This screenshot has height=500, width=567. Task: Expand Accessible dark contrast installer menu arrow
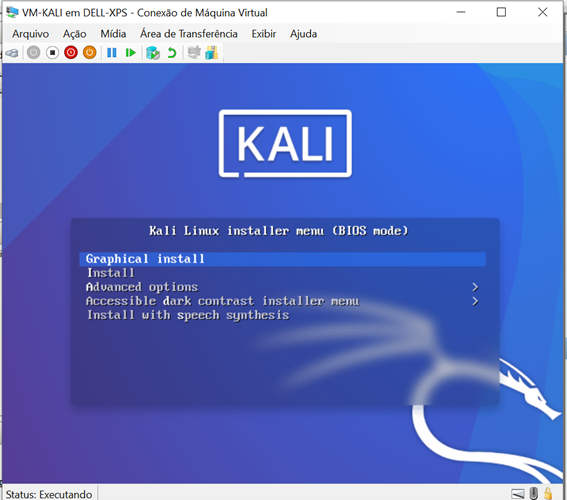475,301
